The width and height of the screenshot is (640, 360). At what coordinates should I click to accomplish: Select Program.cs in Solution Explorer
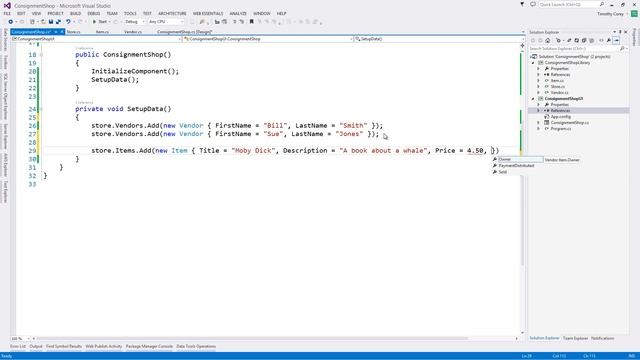(561, 129)
